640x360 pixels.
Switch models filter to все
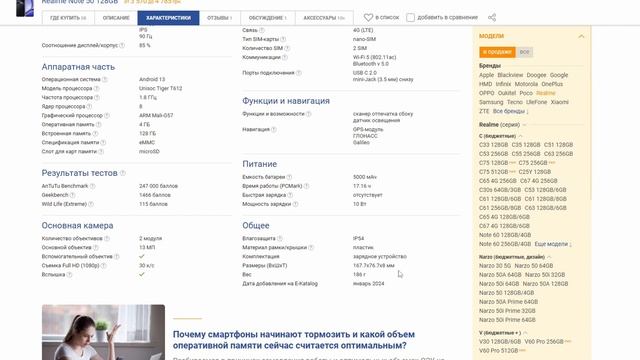[x=524, y=52]
